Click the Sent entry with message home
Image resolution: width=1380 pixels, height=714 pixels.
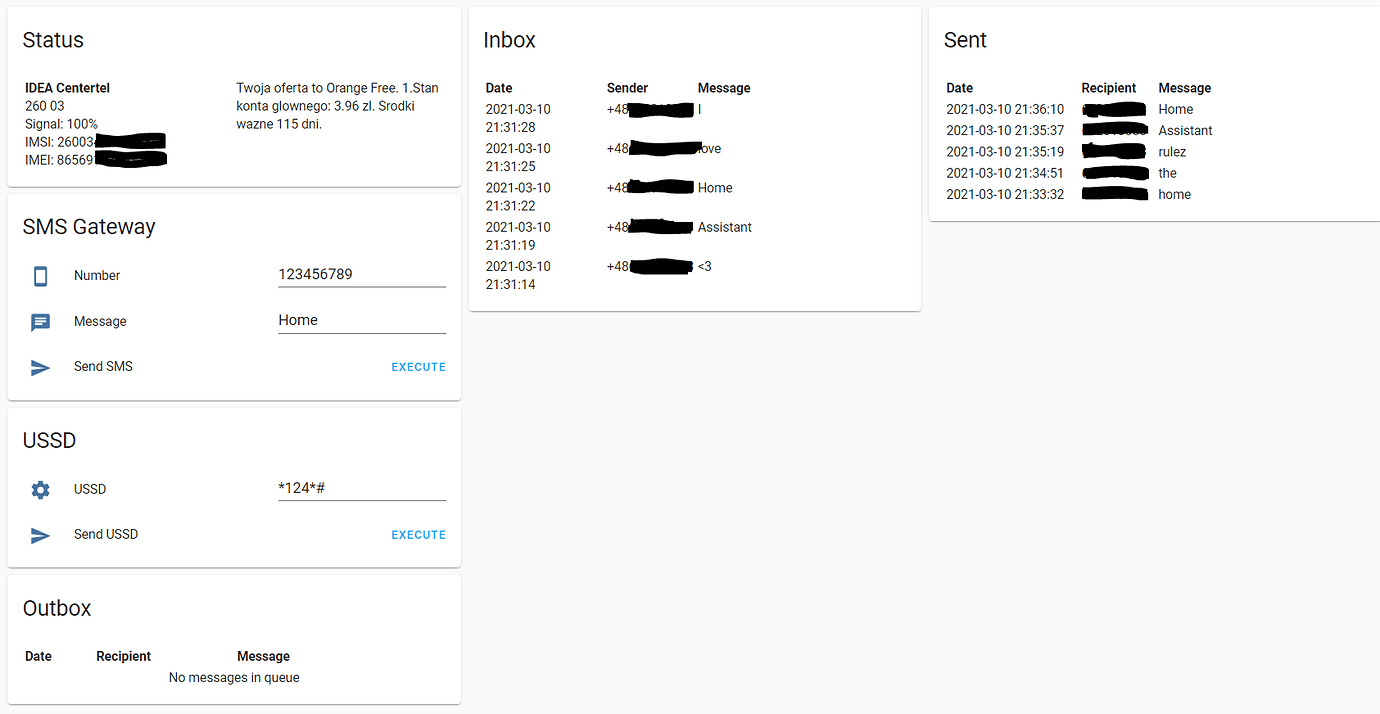(1174, 194)
